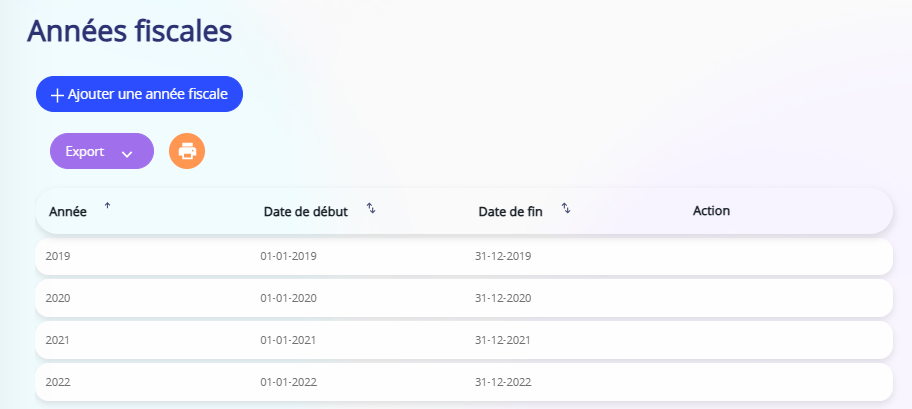Image resolution: width=912 pixels, height=409 pixels.
Task: Select the 2022 fiscal year row
Action: click(464, 382)
